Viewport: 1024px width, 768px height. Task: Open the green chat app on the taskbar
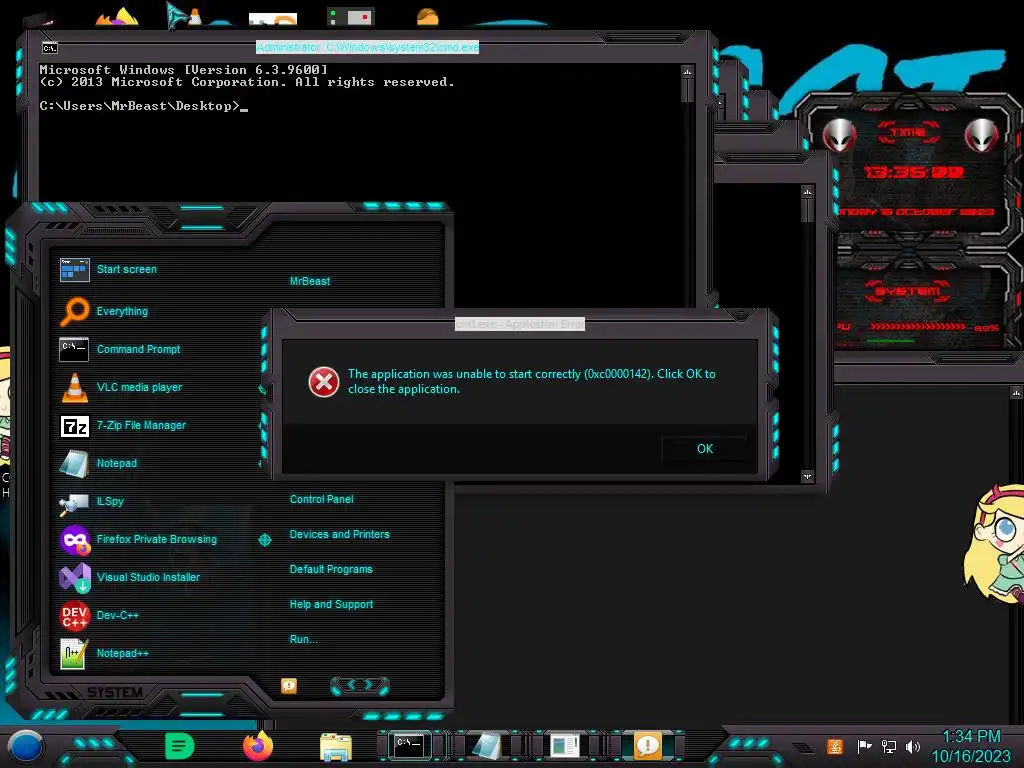180,746
